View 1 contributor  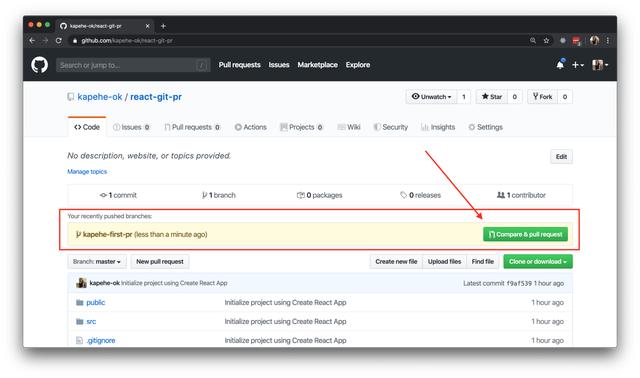(521, 195)
